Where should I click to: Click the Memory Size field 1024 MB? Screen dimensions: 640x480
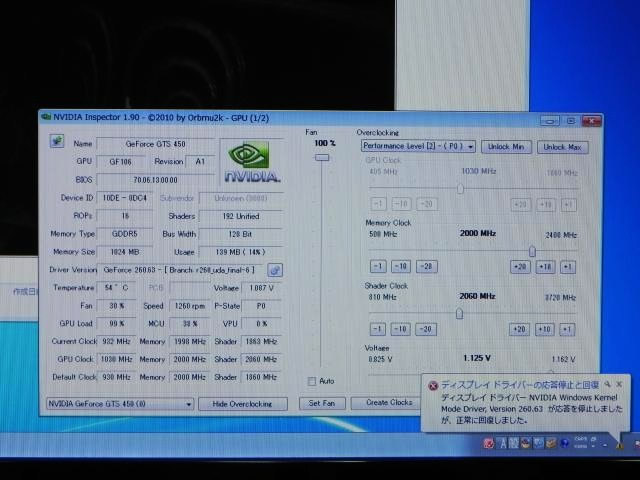coord(124,252)
